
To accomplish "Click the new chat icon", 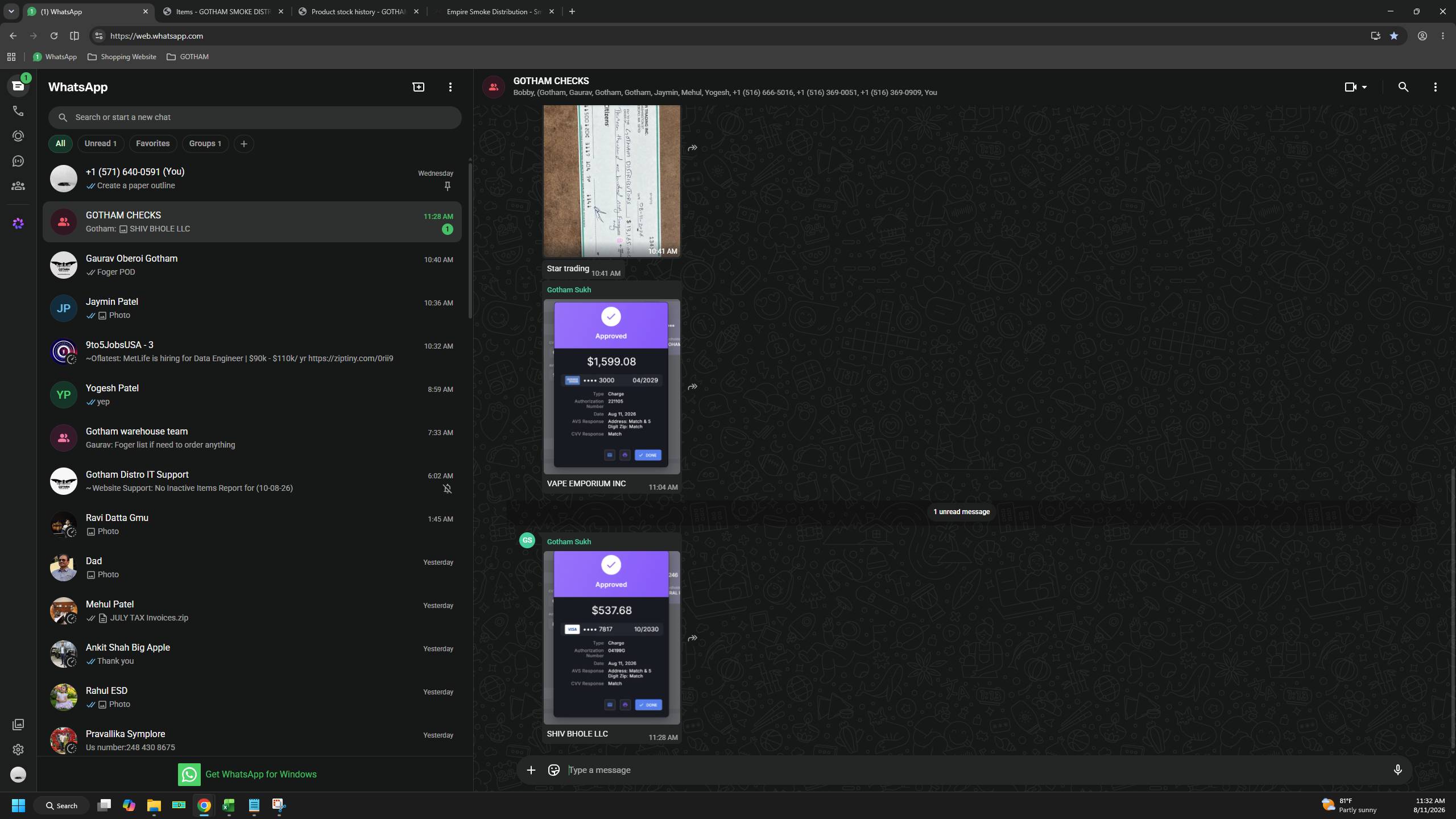I will tap(419, 87).
